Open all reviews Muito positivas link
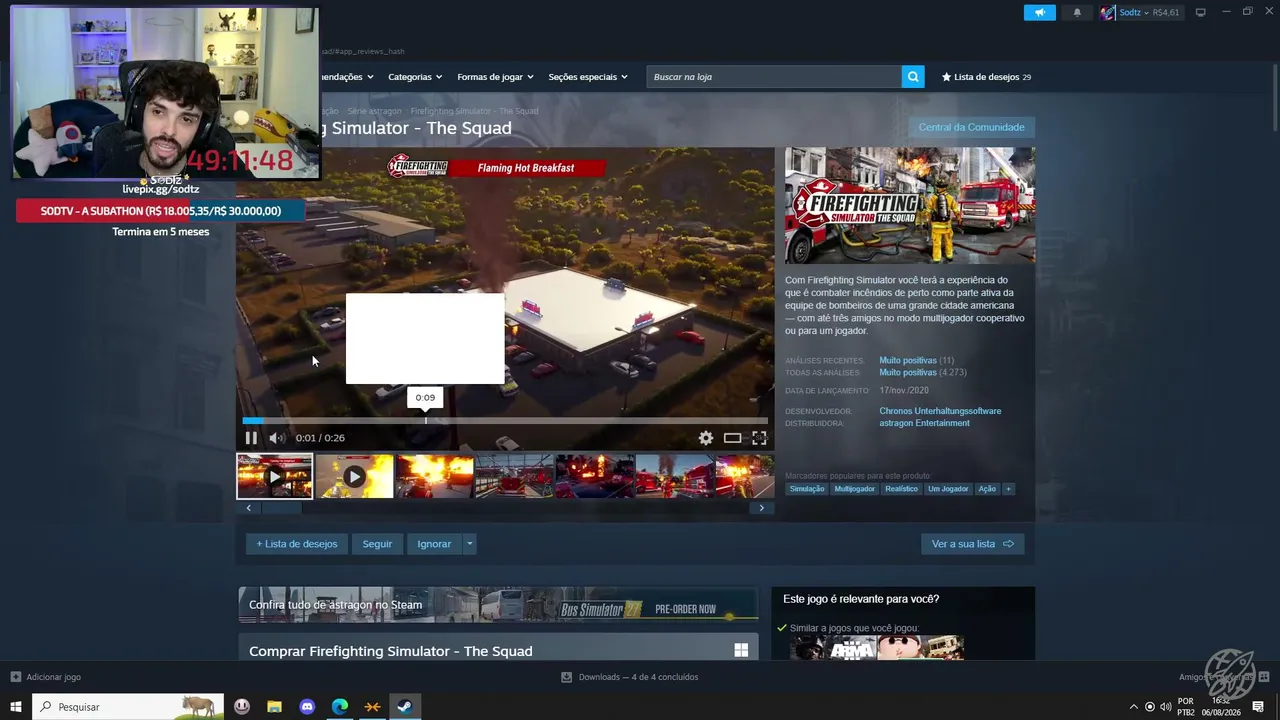 coord(908,373)
